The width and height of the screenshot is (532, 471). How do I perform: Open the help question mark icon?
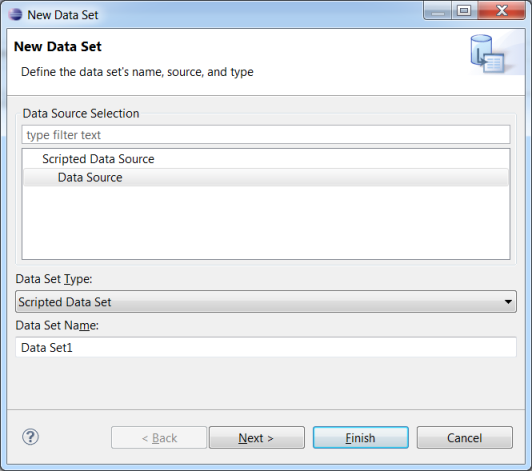tap(31, 437)
